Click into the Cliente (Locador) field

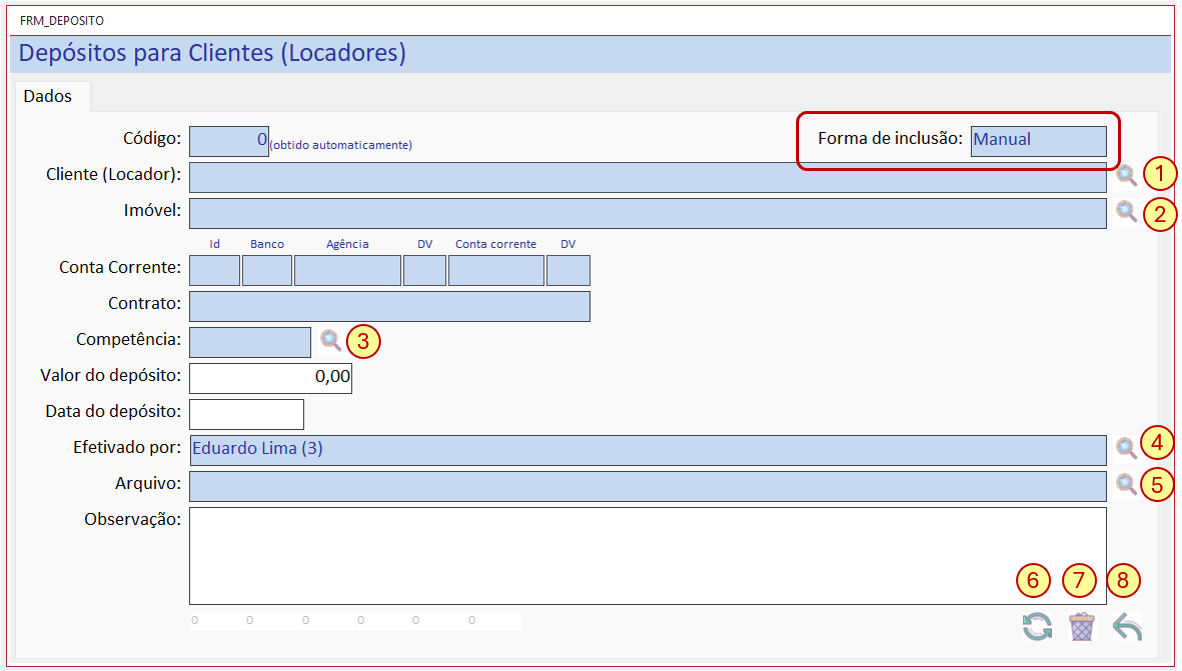point(648,177)
